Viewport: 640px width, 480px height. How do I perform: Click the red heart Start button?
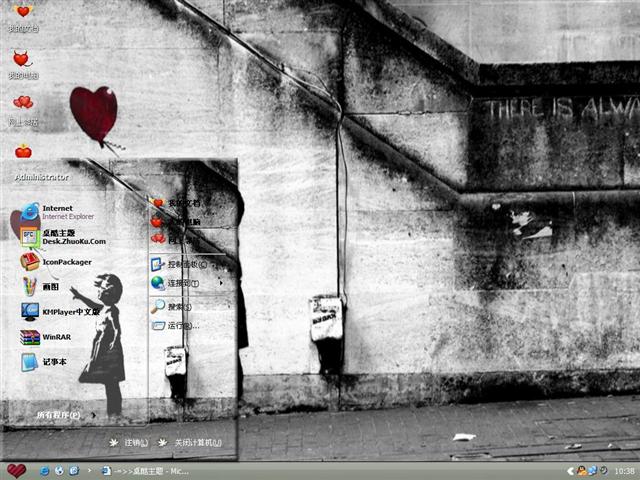16,471
